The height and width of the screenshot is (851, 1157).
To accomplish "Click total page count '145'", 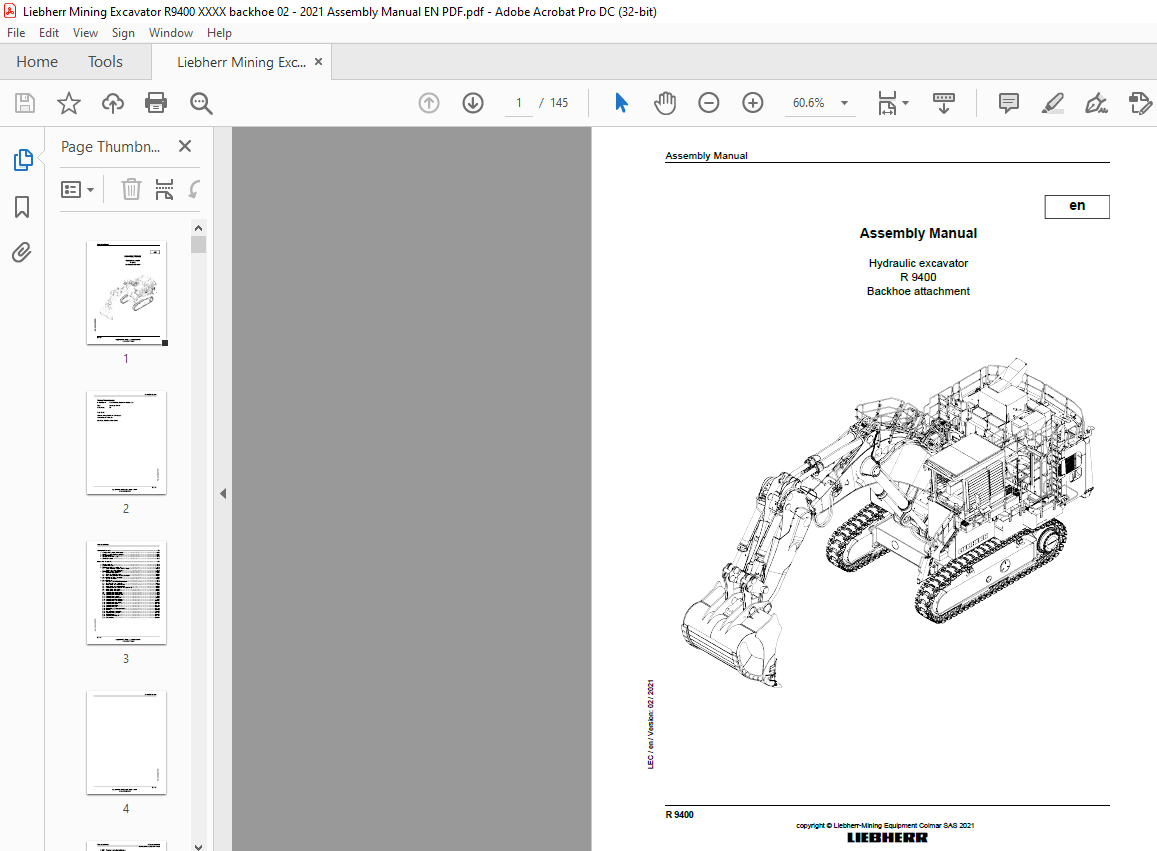I will click(x=559, y=103).
